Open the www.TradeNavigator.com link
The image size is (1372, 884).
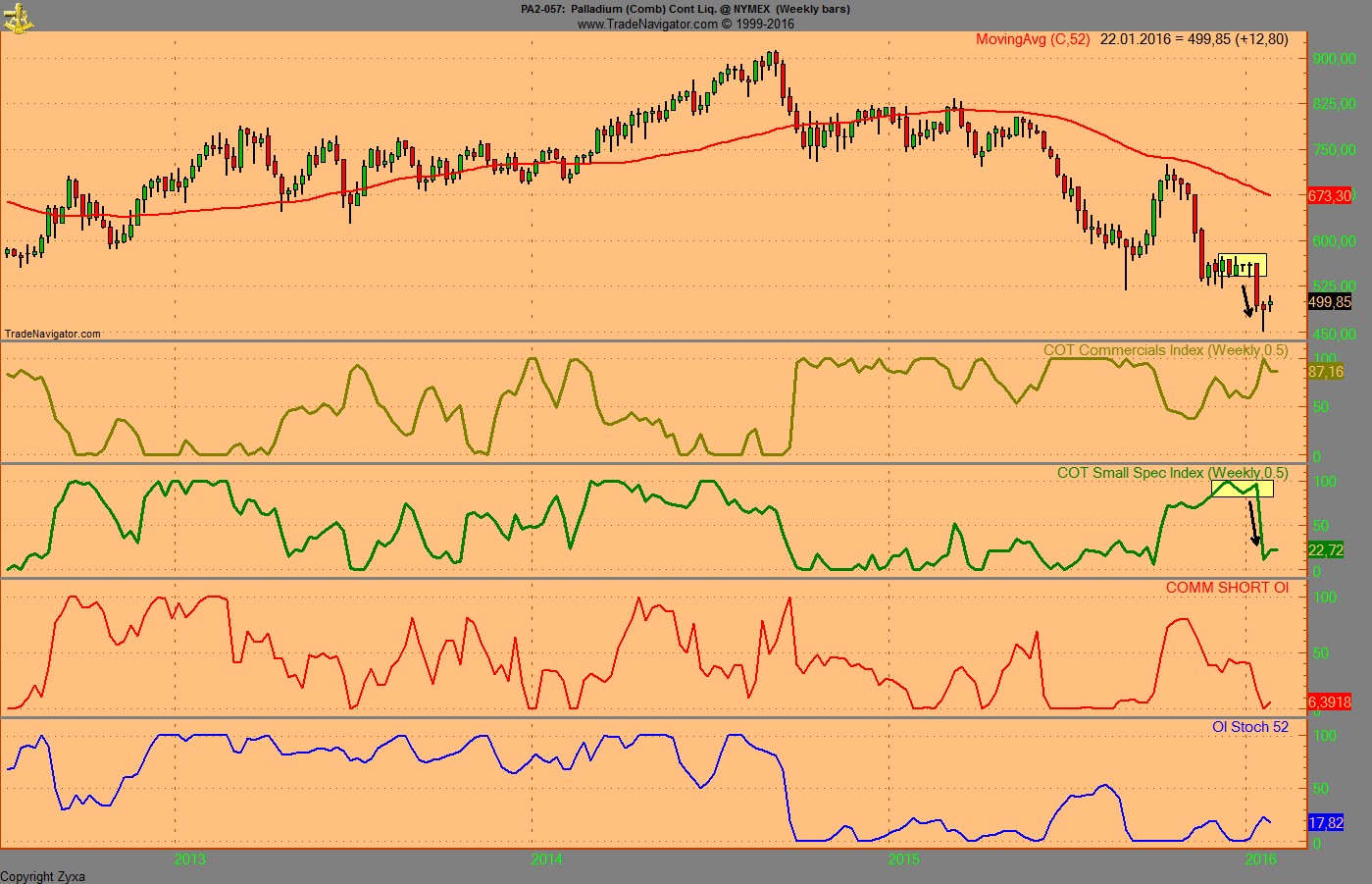647,22
